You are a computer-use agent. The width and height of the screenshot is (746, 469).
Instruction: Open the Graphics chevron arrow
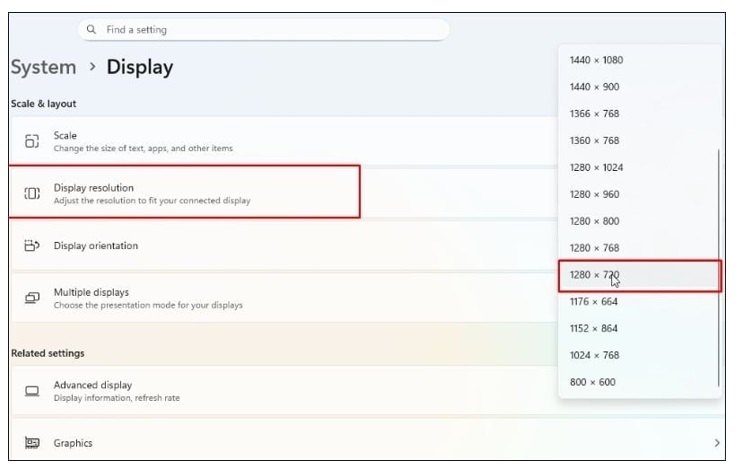(x=716, y=442)
